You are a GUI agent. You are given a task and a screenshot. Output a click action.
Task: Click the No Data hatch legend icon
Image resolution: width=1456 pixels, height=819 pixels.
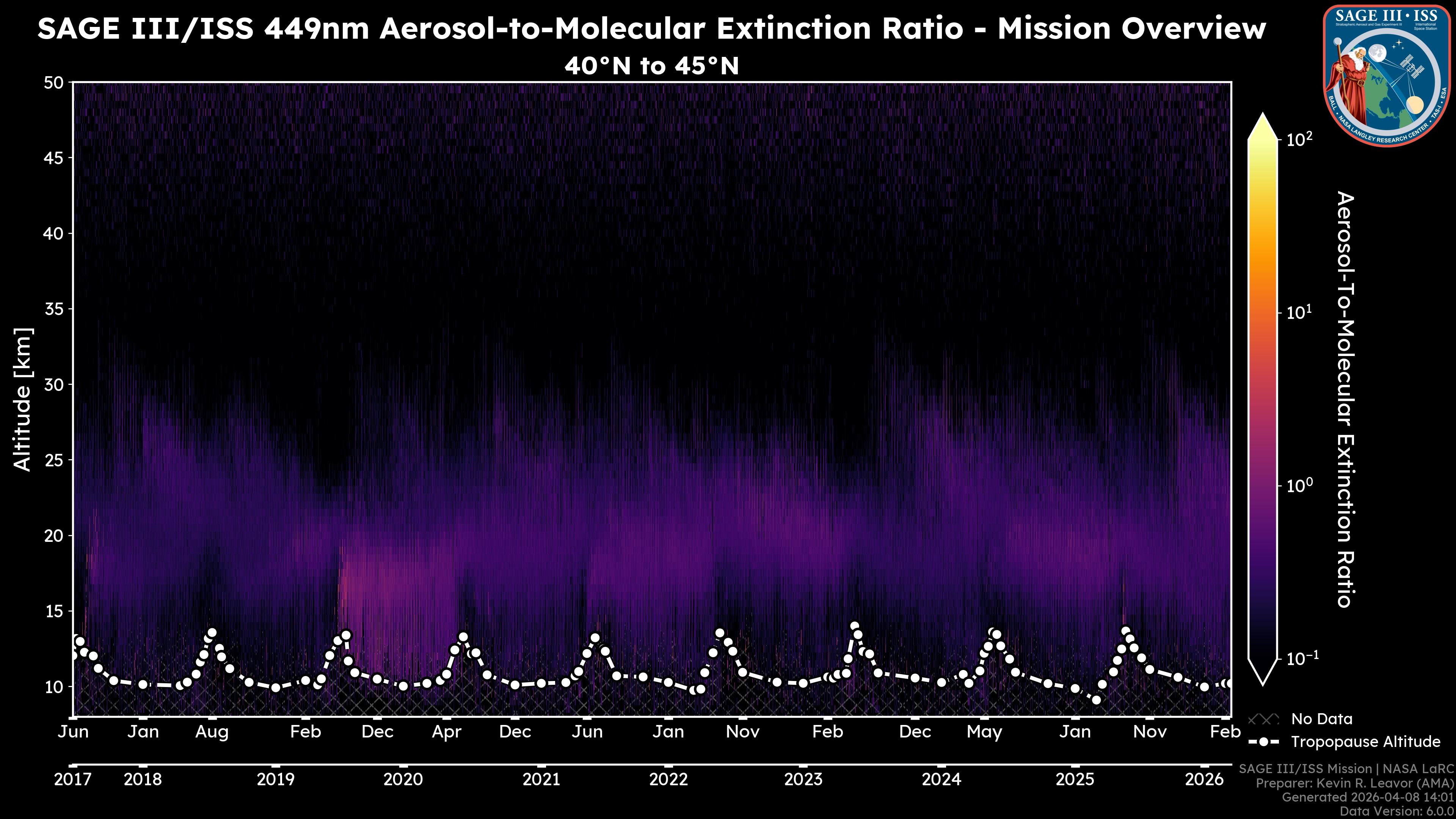point(1263,719)
